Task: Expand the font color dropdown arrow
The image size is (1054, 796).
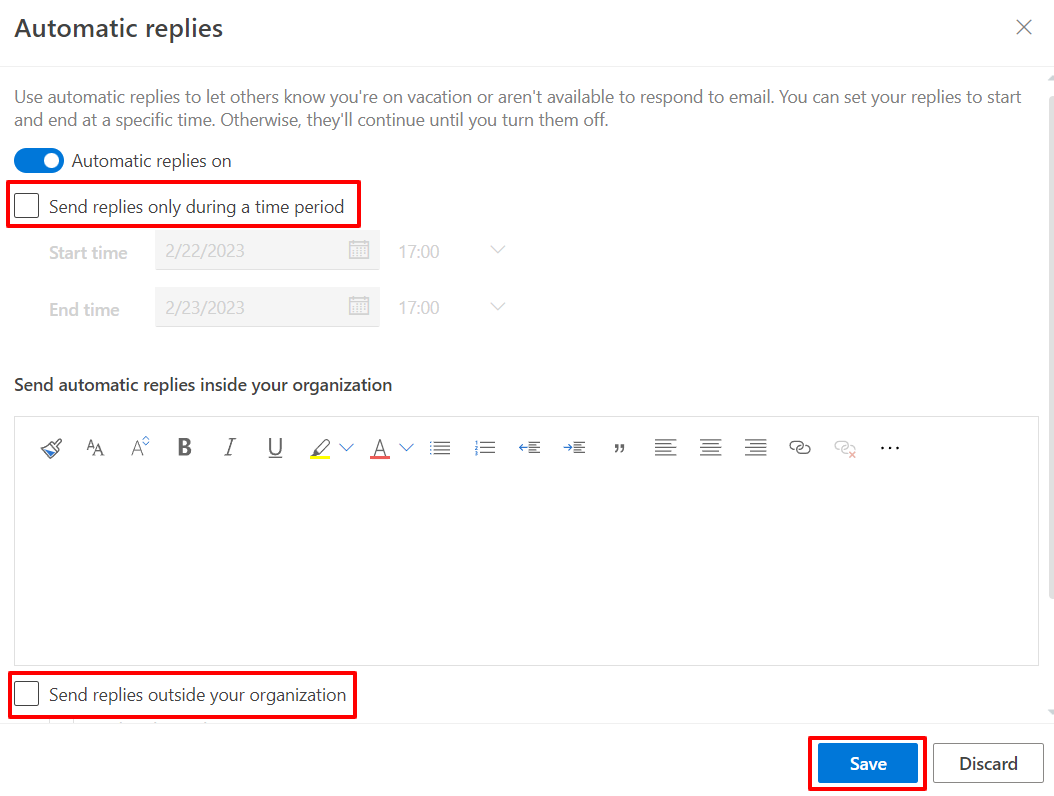Action: (406, 448)
